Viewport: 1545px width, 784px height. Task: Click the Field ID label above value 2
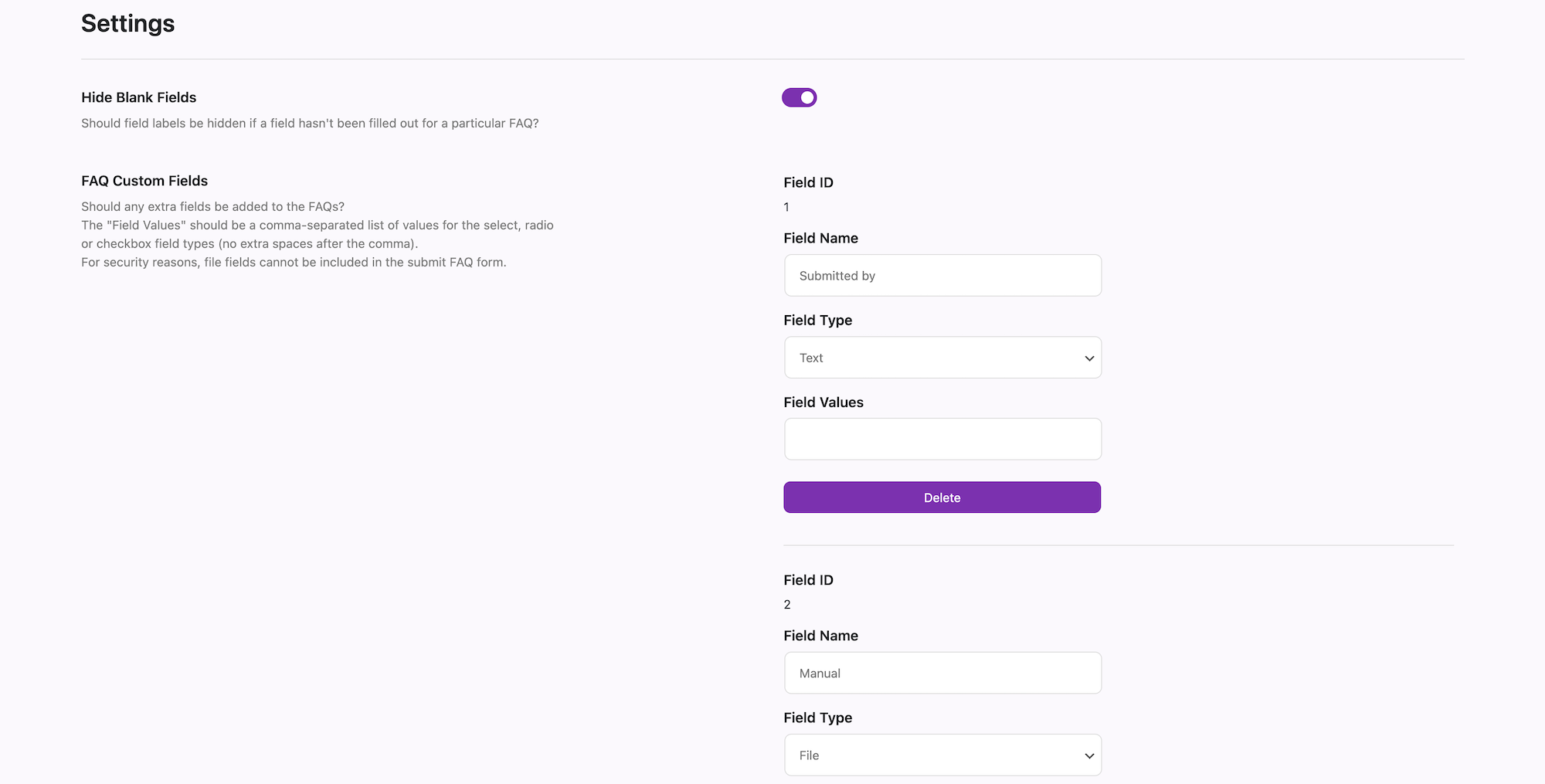808,580
